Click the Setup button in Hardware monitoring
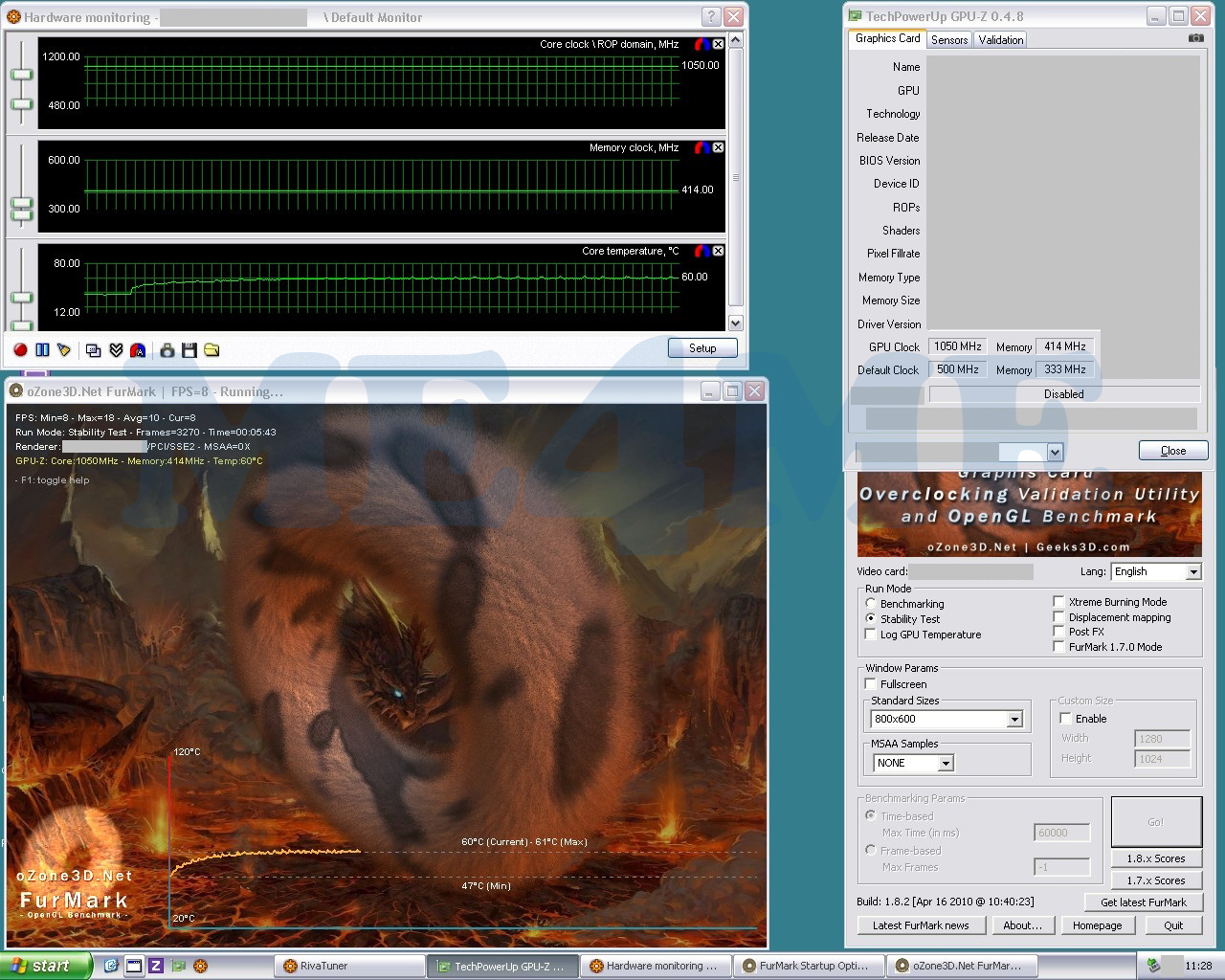Screen dimensions: 1225x980 tap(702, 348)
